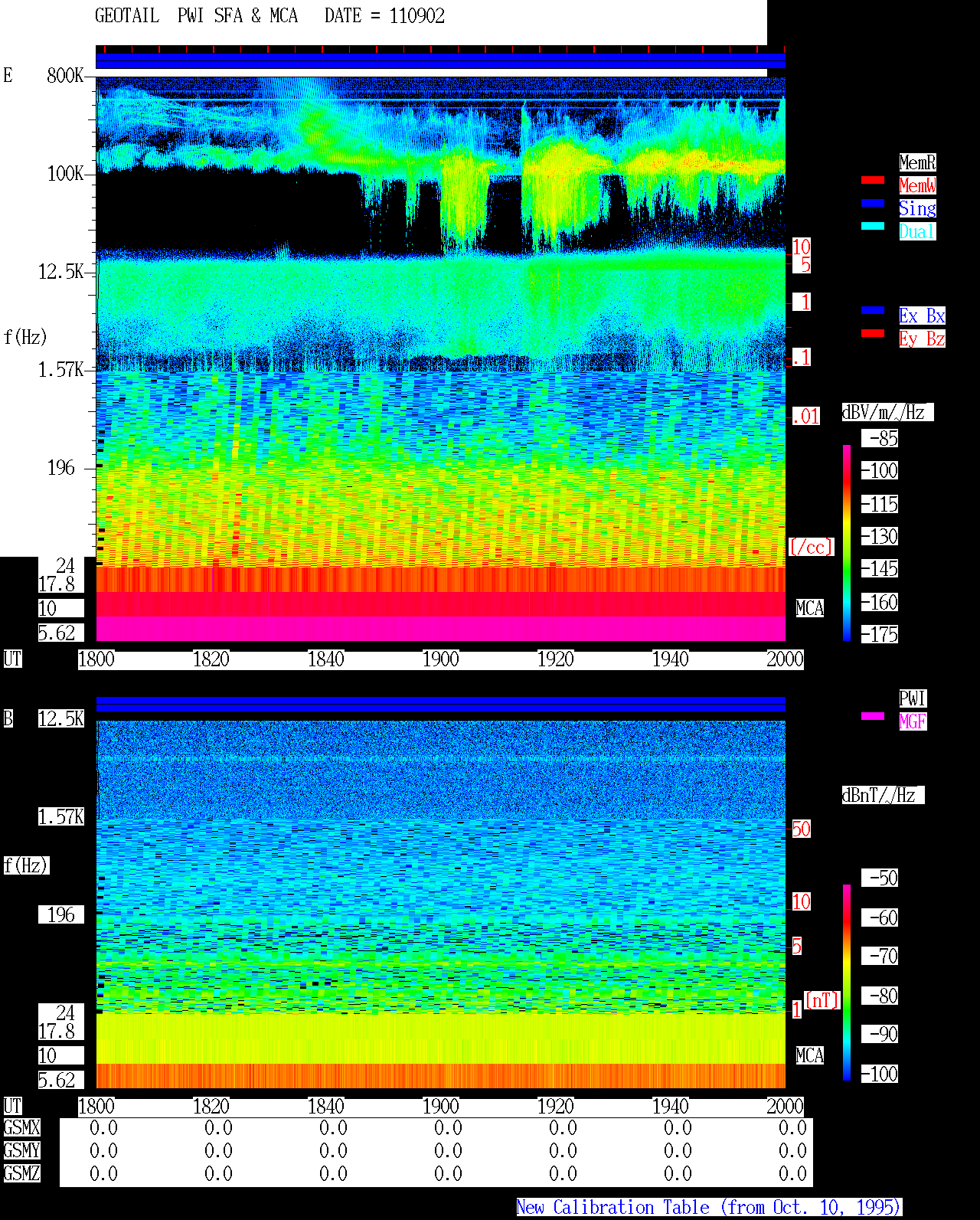Click the 1940 UT tick under B spectrogram
The width and height of the screenshot is (980, 1220).
[x=670, y=1107]
